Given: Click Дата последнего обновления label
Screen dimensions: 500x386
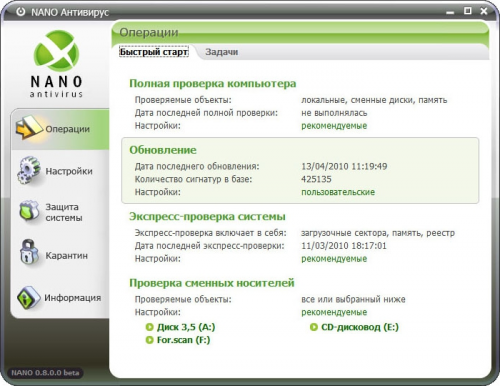Looking at the screenshot, I should pyautogui.click(x=197, y=166).
